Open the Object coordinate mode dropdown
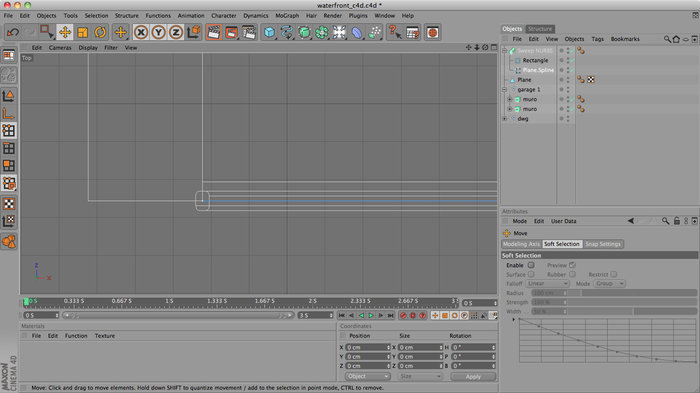The image size is (700, 393). tap(367, 376)
